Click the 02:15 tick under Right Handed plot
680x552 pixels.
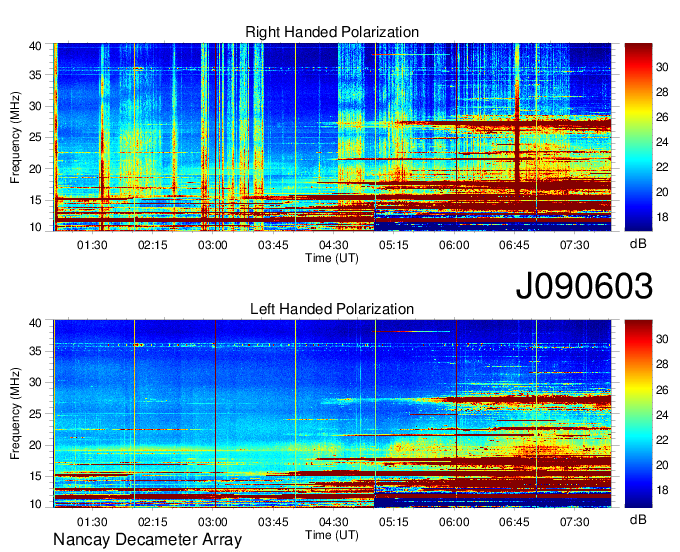[x=152, y=245]
